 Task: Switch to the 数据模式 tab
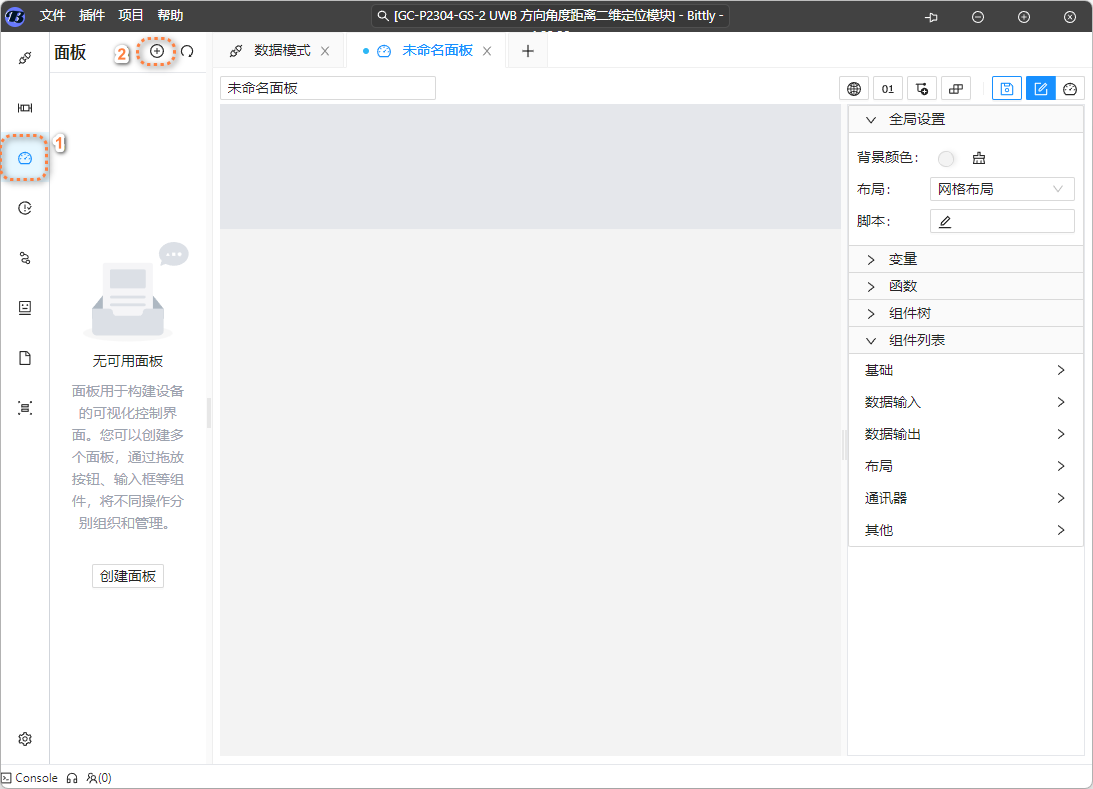[x=282, y=51]
